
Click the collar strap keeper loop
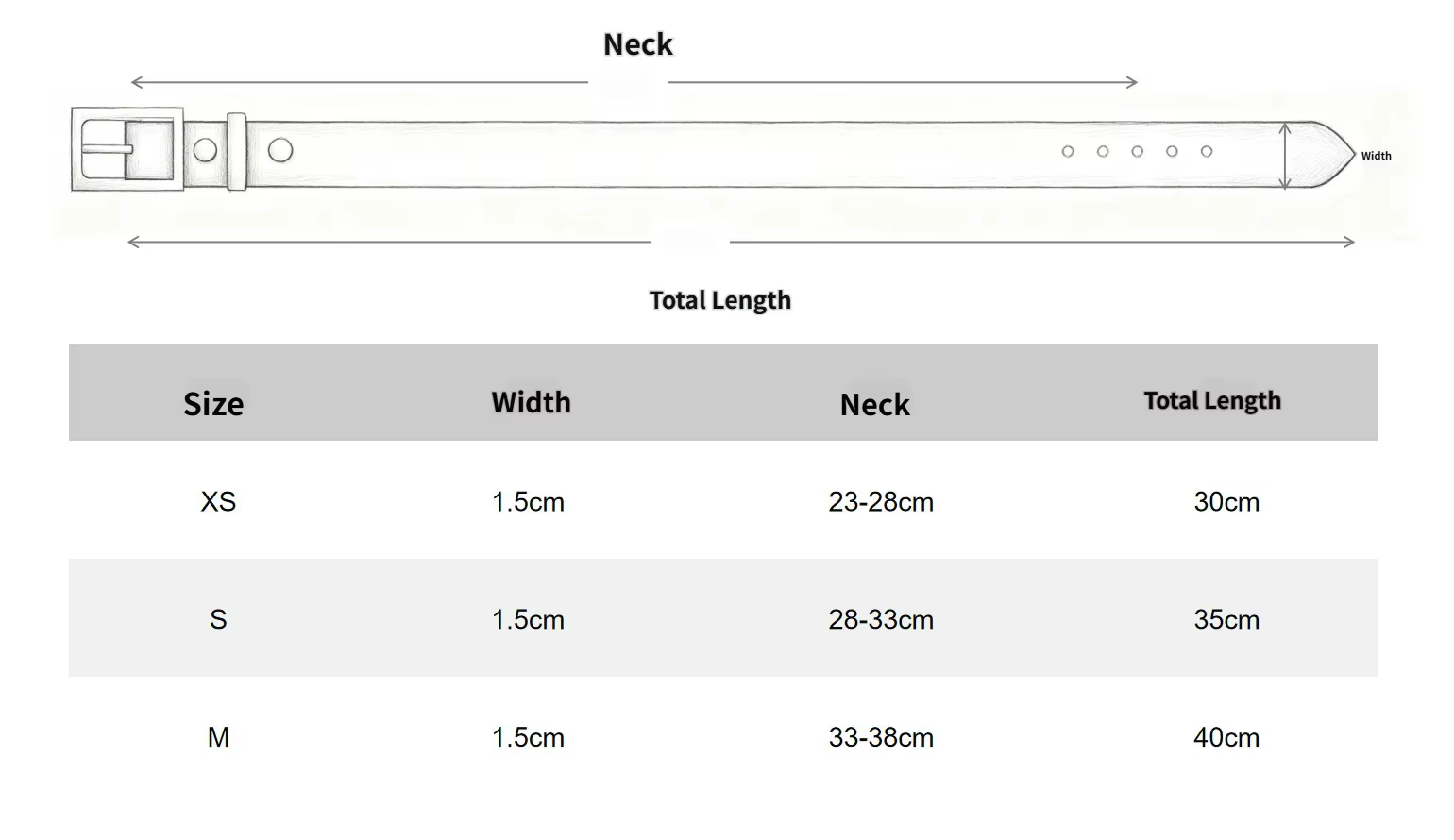(236, 151)
